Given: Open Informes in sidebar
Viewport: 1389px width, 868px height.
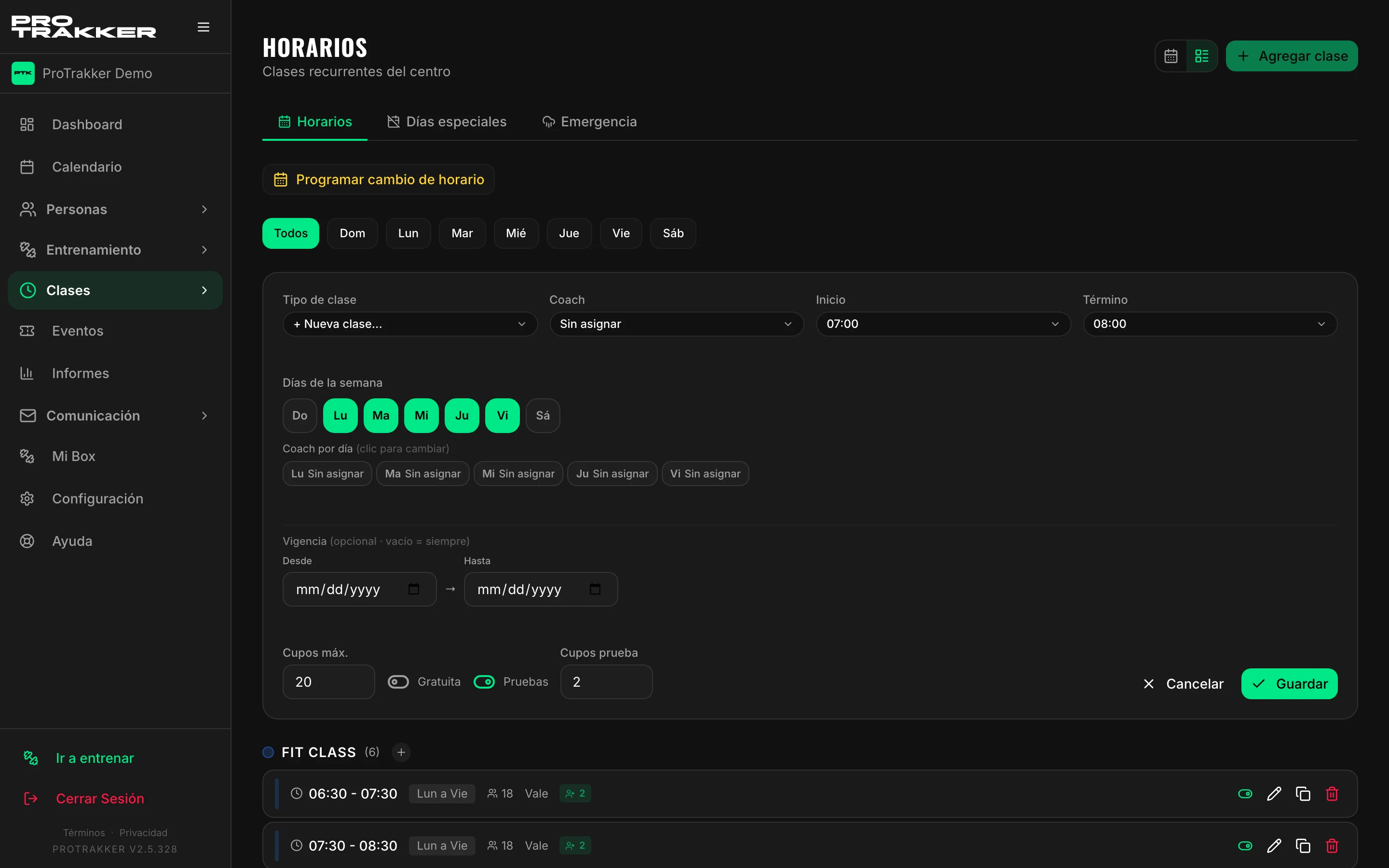Looking at the screenshot, I should pos(115,373).
